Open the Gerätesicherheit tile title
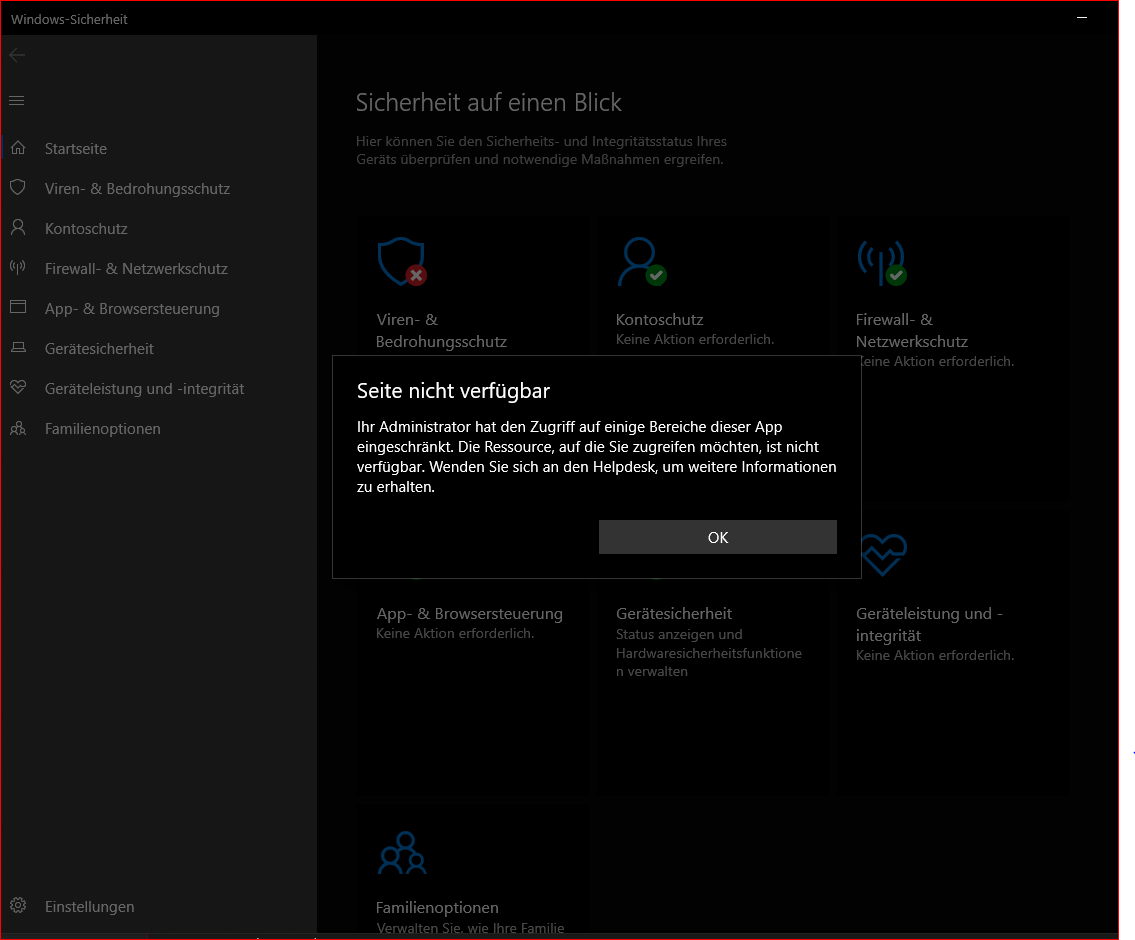Image resolution: width=1135 pixels, height=940 pixels. (674, 614)
